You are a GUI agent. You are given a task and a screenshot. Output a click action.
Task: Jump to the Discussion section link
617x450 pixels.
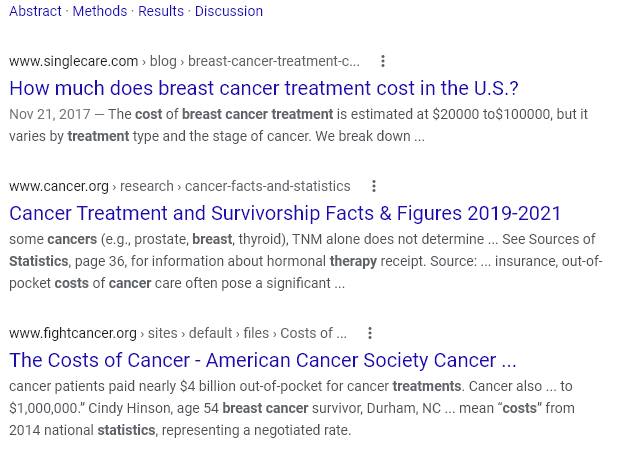229,11
